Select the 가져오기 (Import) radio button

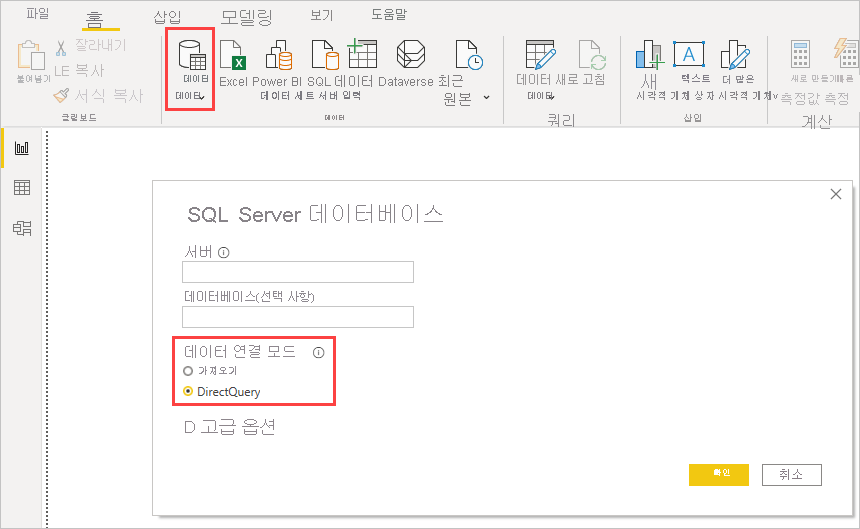(x=188, y=371)
